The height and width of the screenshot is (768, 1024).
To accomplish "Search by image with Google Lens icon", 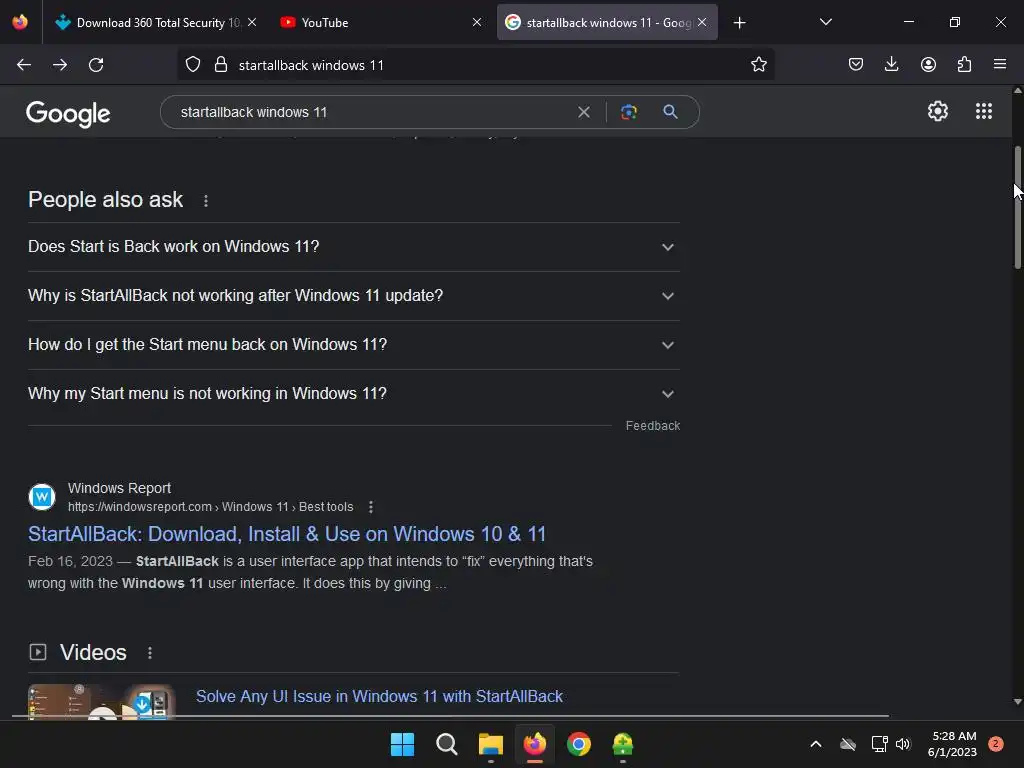I will coord(628,112).
